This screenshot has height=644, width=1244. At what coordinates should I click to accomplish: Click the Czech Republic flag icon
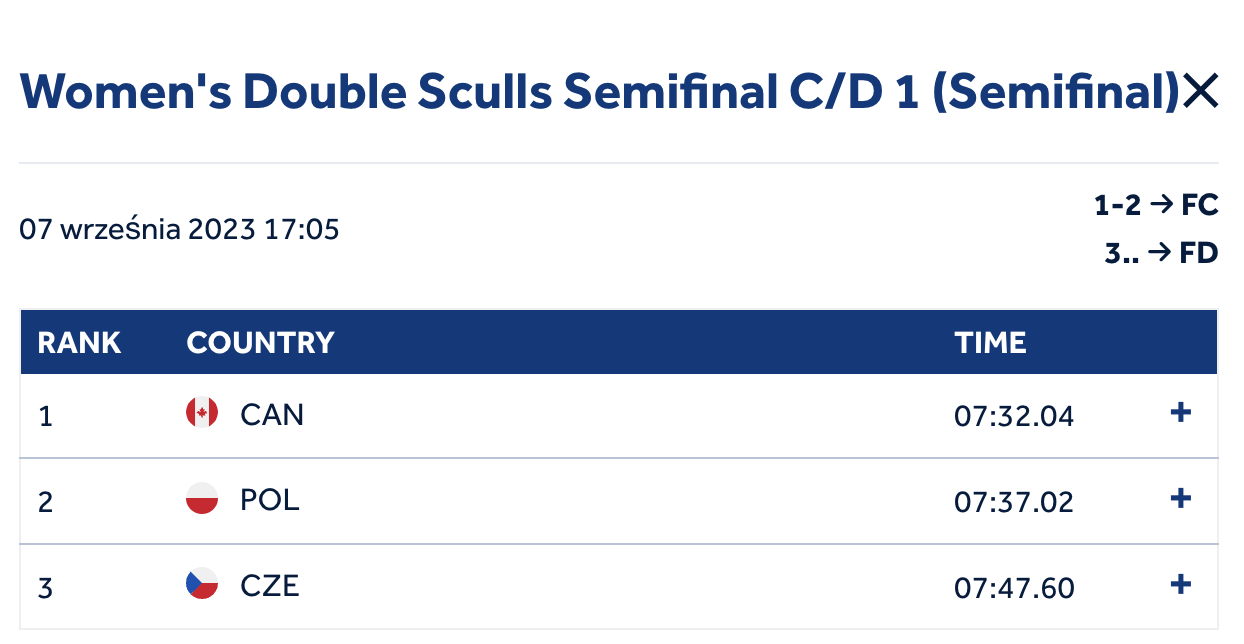pyautogui.click(x=202, y=585)
